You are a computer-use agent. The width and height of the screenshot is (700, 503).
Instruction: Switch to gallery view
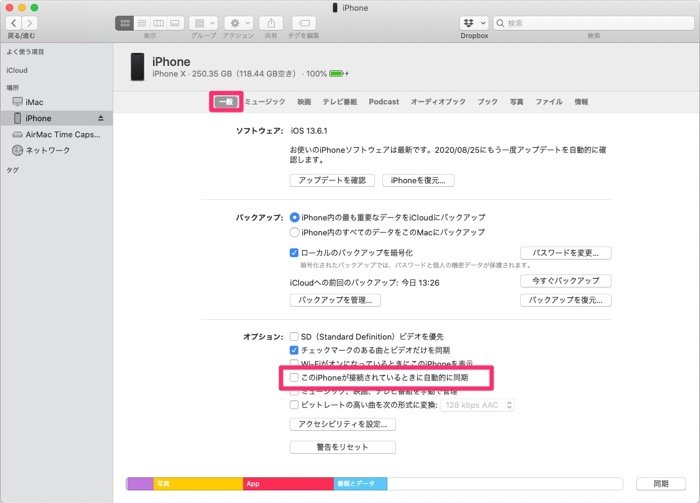coord(175,23)
